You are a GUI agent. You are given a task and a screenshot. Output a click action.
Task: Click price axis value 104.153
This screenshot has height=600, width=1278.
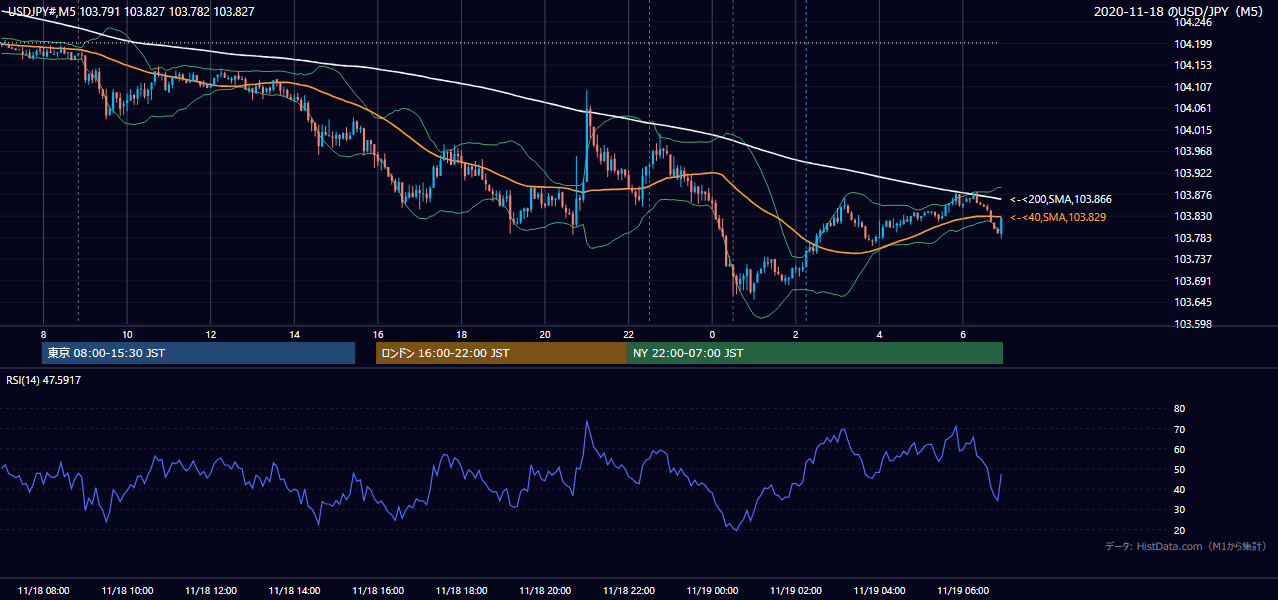(x=1193, y=65)
